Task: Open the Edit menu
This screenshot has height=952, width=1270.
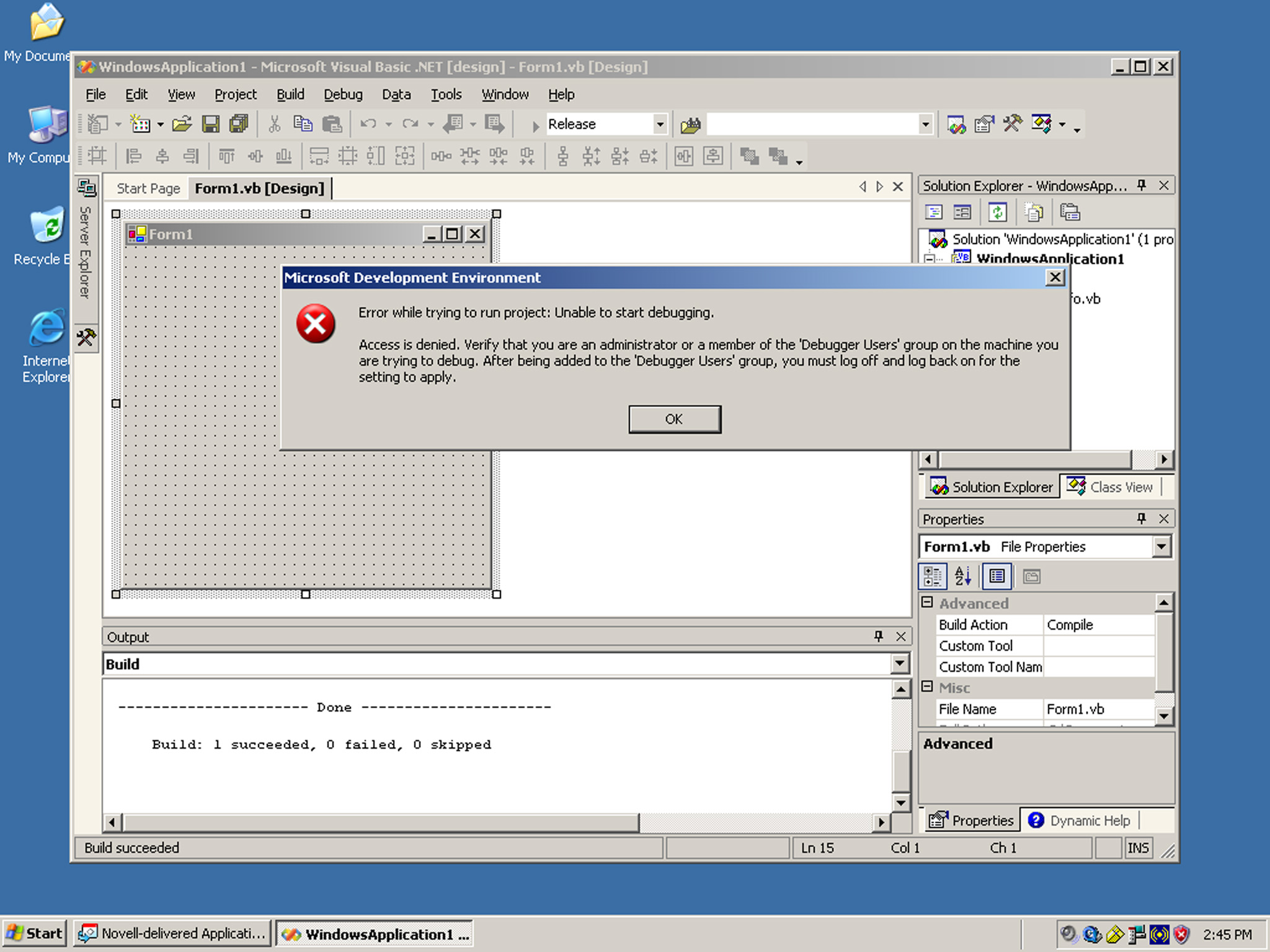Action: pos(136,95)
